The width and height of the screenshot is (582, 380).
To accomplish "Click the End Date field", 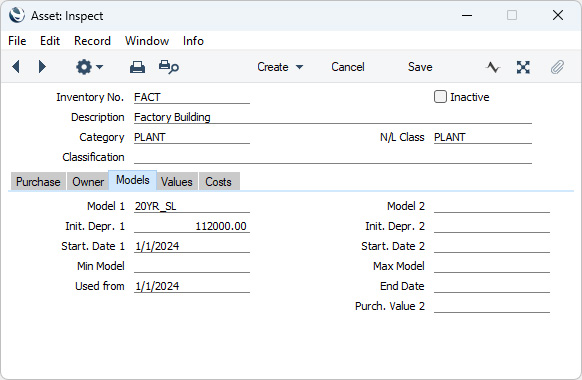I will click(x=491, y=286).
